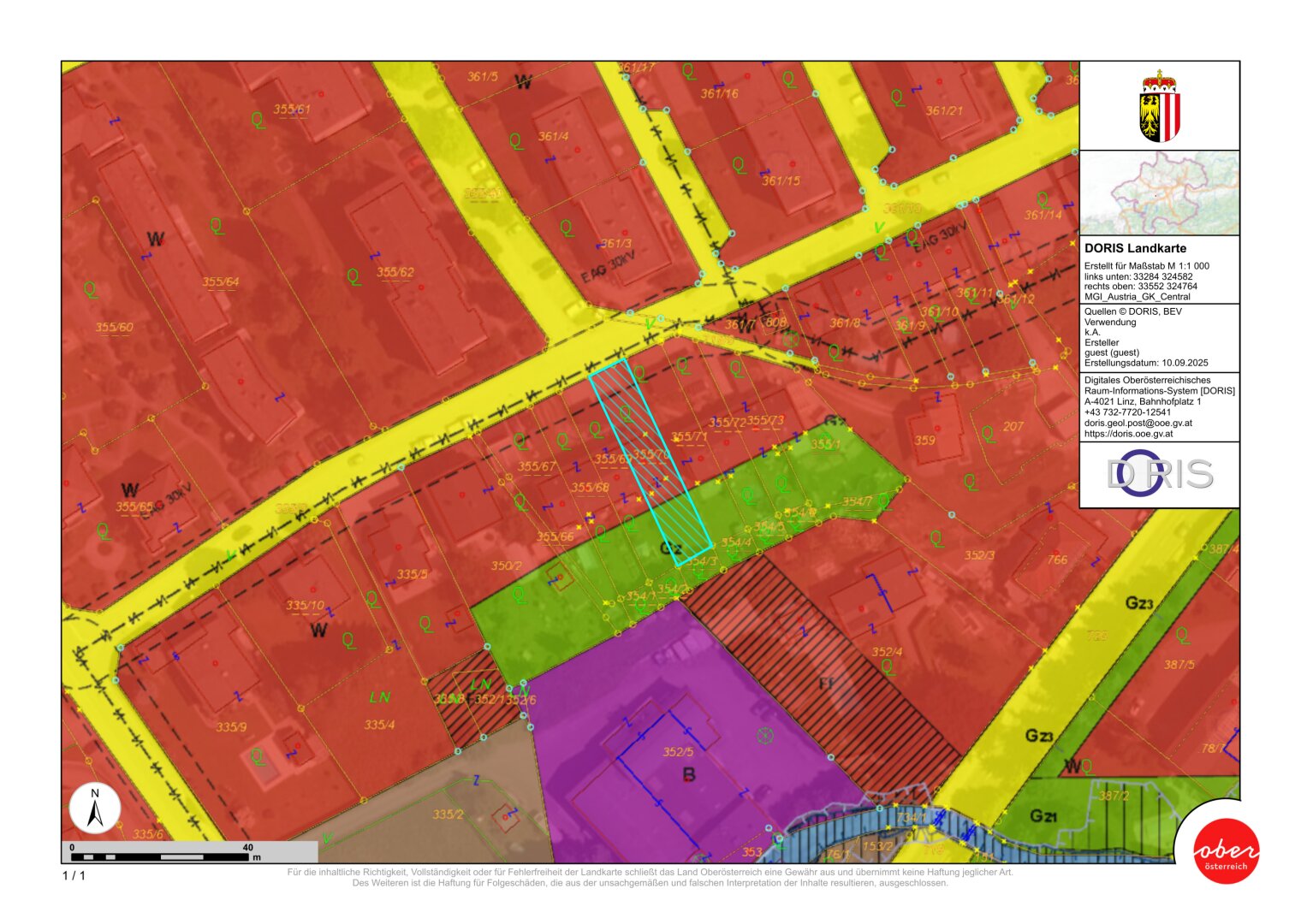This screenshot has width=1307, height=924.
Task: Click 'Quellen © DORIS, BEV' text
Action: pos(1132,311)
